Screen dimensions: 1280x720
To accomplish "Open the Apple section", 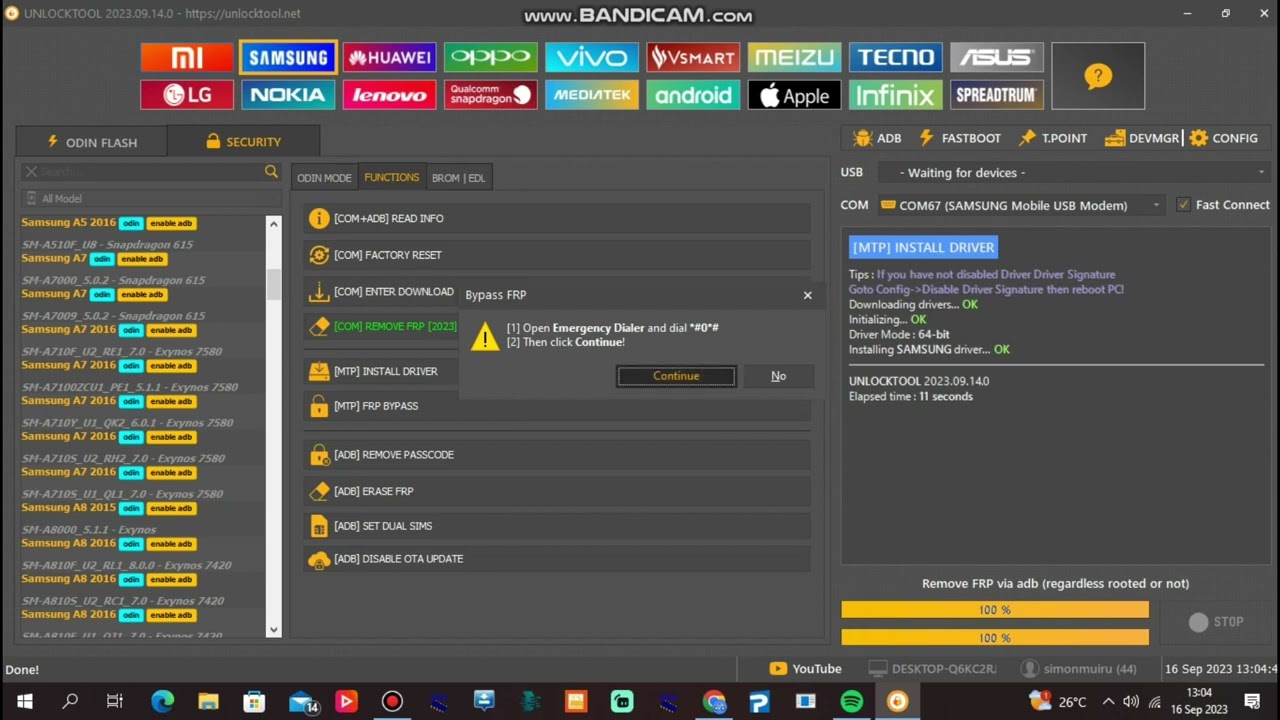I will pyautogui.click(x=794, y=95).
